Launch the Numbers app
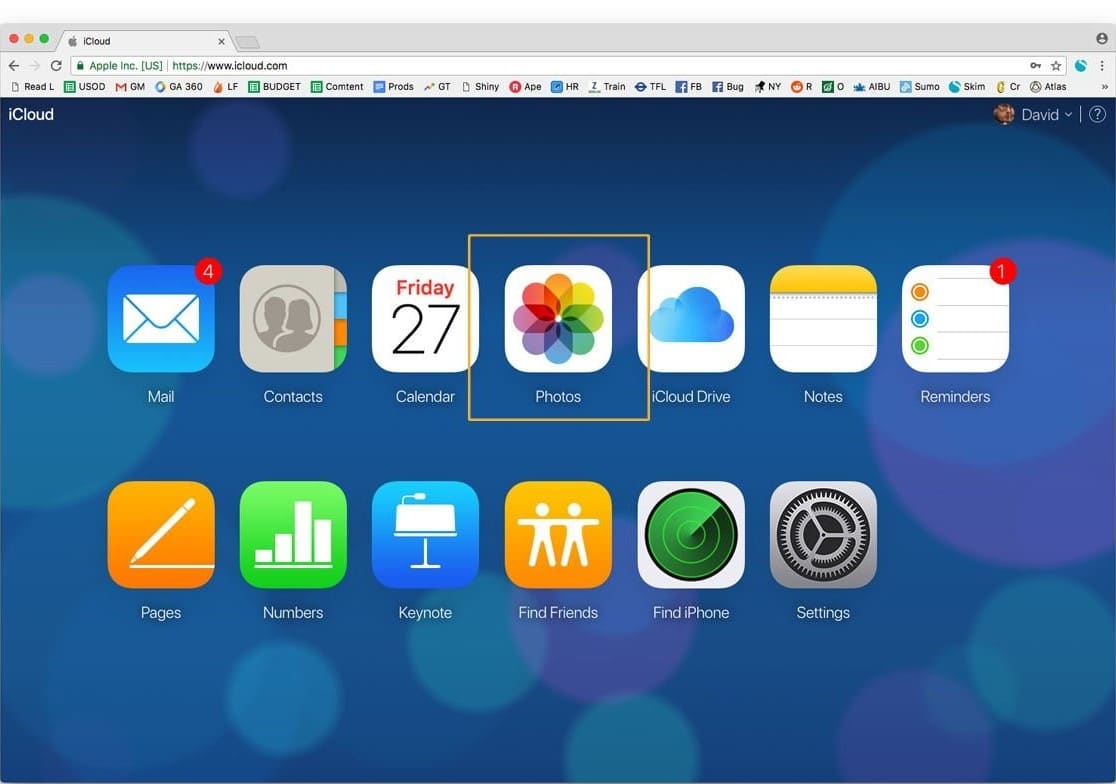 [x=293, y=535]
